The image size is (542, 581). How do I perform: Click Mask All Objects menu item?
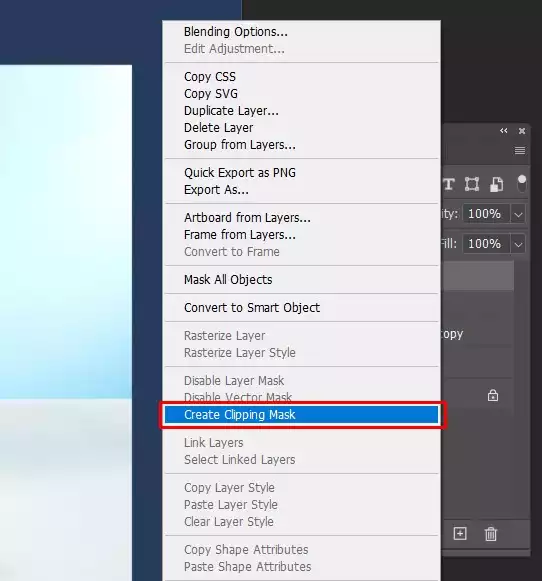(x=228, y=280)
